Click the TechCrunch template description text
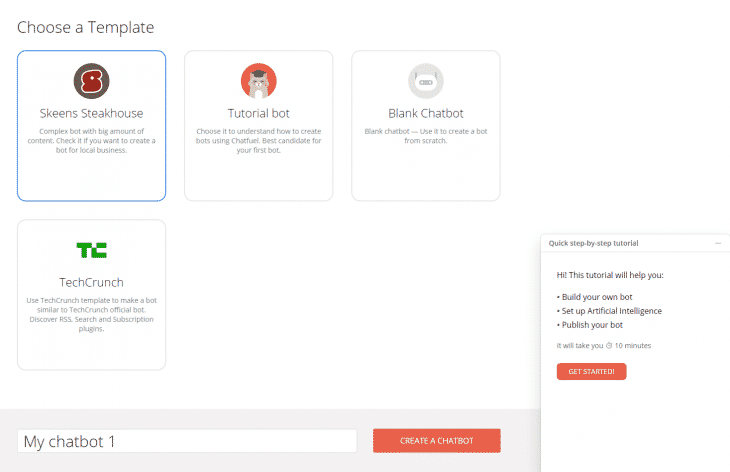Image resolution: width=730 pixels, height=472 pixels. [x=91, y=314]
